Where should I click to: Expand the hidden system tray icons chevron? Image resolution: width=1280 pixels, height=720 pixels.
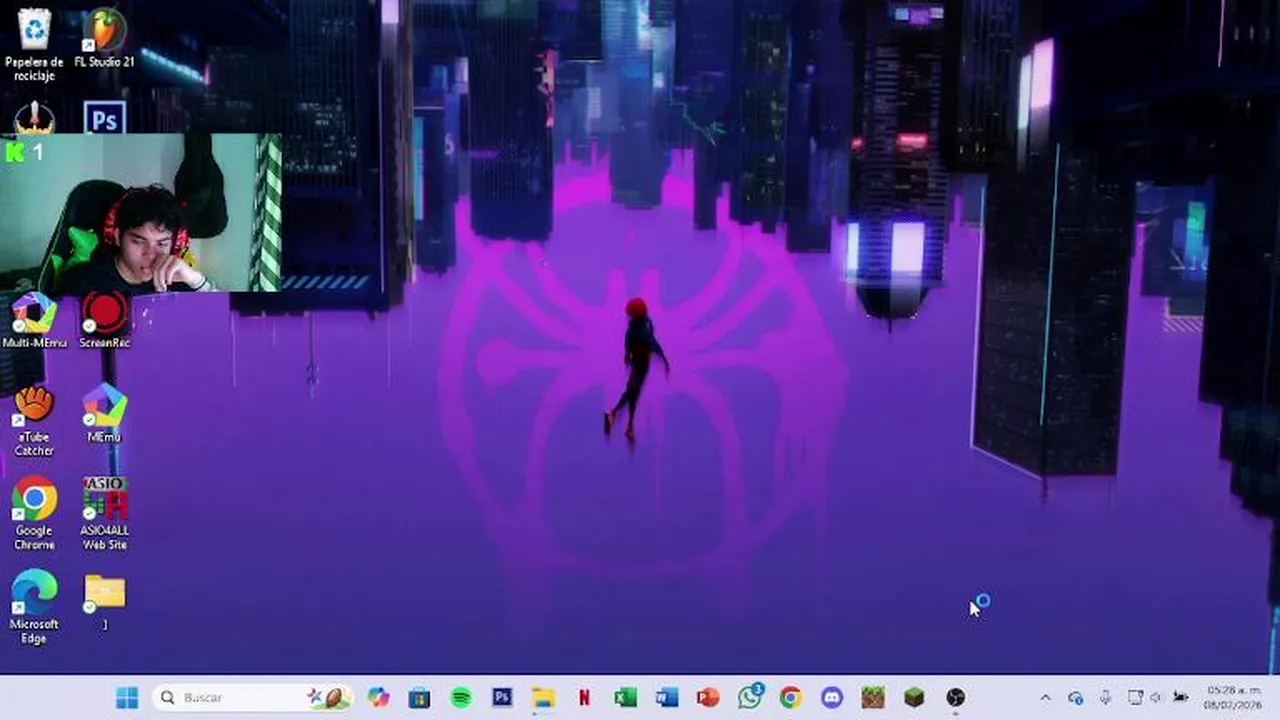1046,698
